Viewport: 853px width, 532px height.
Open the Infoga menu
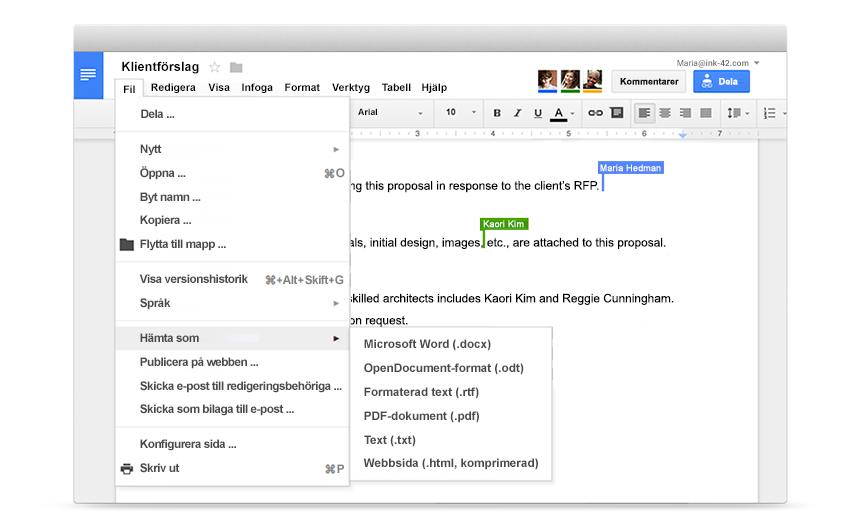coord(257,88)
